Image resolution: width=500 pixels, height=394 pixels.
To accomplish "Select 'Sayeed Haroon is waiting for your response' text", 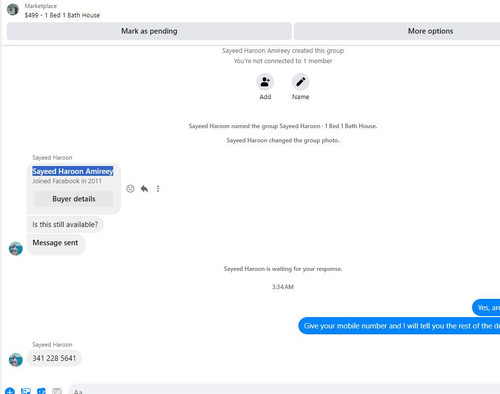I will (283, 269).
